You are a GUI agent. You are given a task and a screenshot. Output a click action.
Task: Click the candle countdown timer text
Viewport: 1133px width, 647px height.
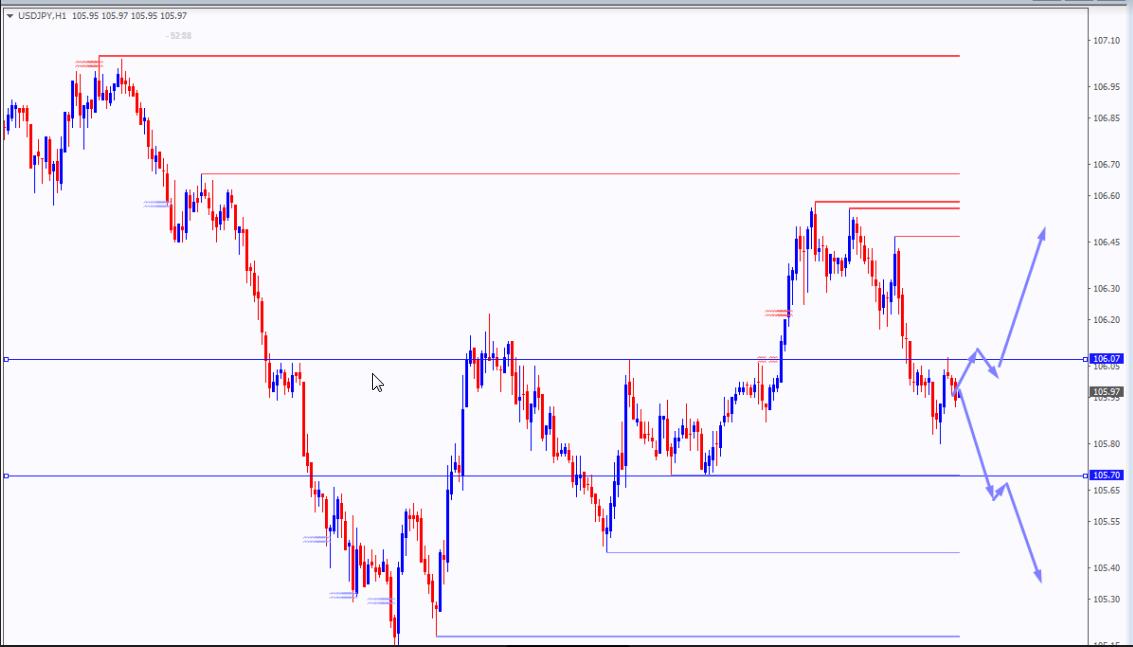(180, 36)
